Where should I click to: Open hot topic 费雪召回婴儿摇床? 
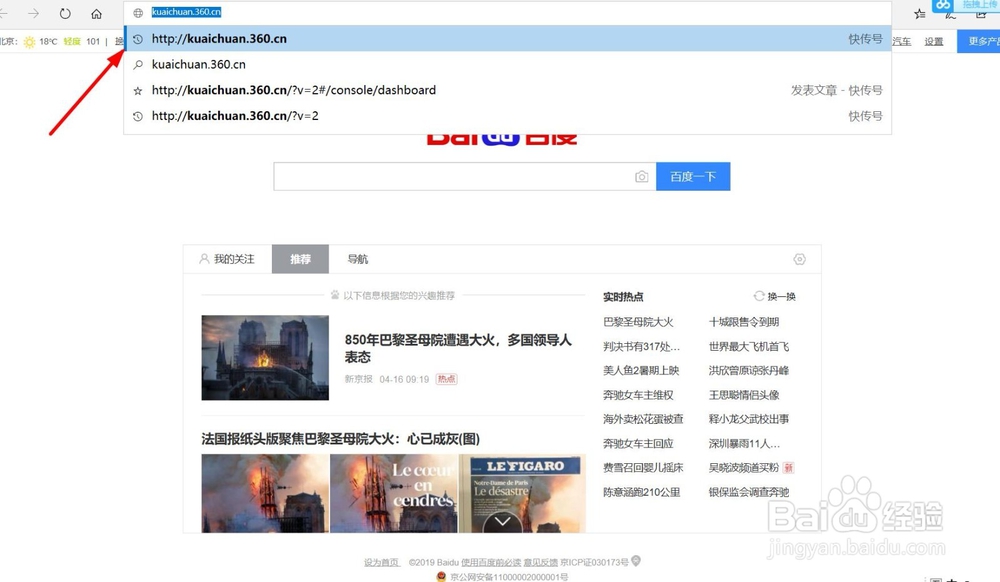(643, 467)
